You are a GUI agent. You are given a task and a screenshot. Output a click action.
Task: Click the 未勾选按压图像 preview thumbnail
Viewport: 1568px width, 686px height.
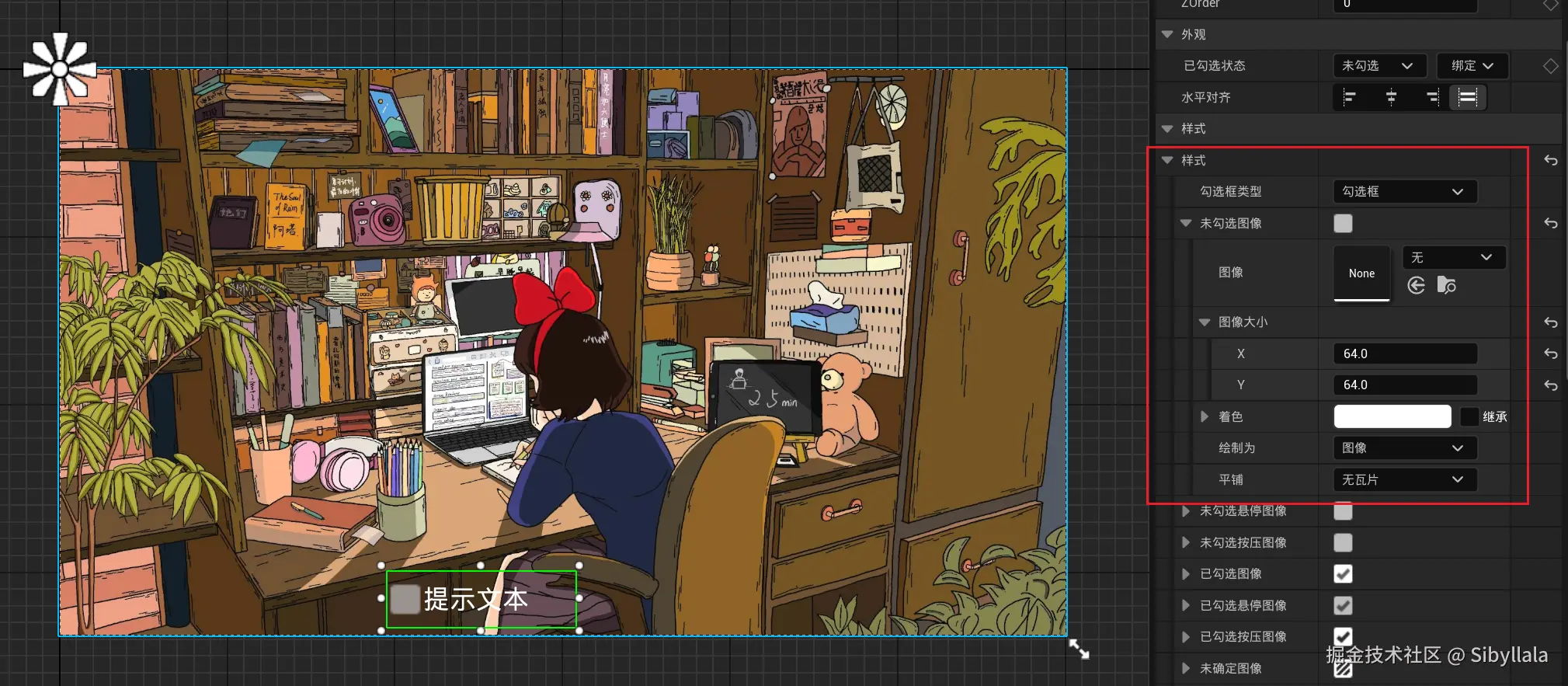tap(1343, 542)
